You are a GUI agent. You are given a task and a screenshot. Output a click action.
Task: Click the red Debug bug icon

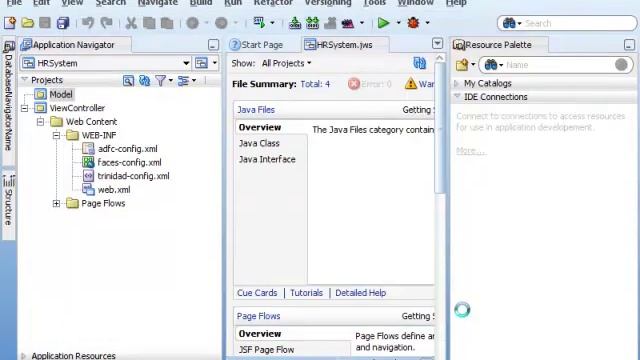click(x=413, y=23)
